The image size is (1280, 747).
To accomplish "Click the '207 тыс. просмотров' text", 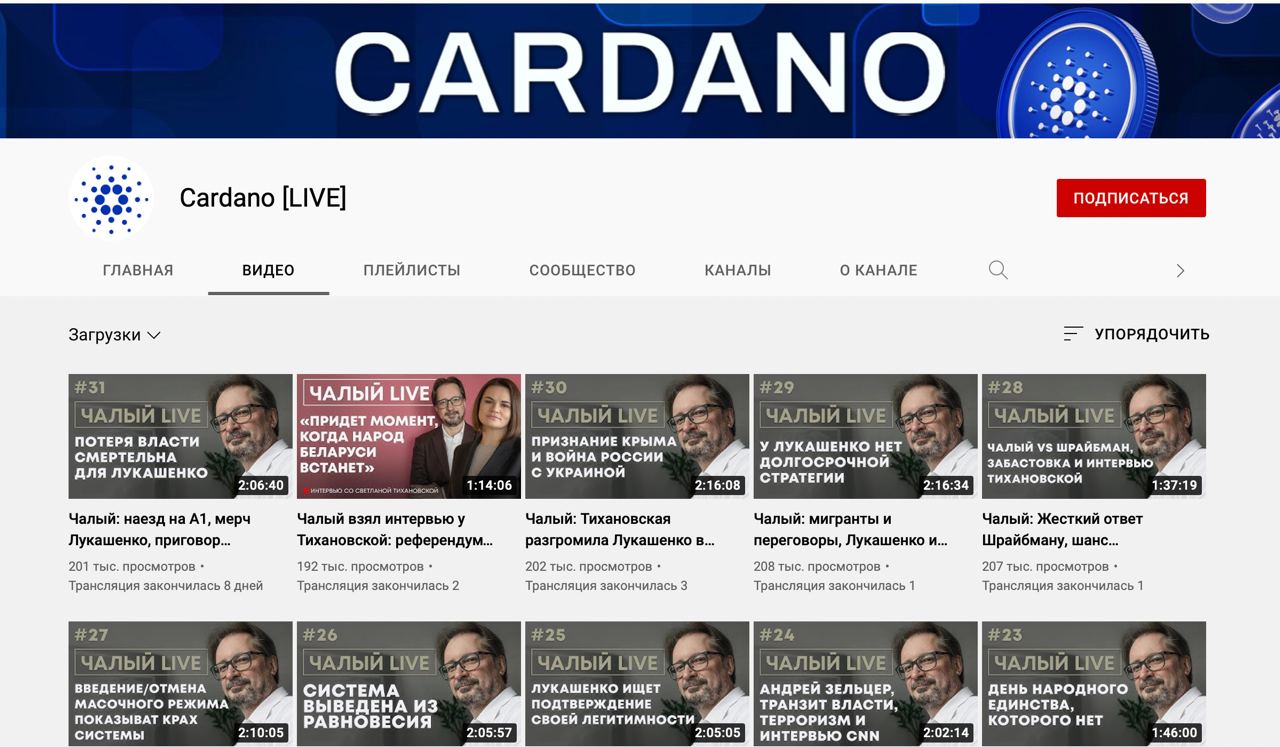I will [x=1045, y=566].
